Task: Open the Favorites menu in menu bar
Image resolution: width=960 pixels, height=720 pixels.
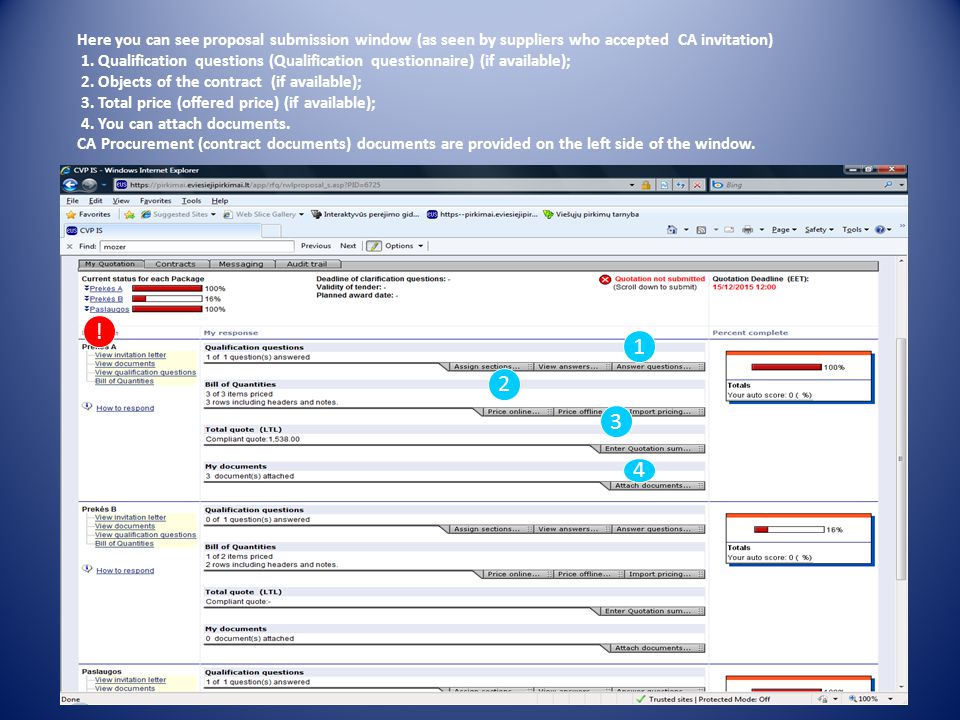Action: [156, 200]
